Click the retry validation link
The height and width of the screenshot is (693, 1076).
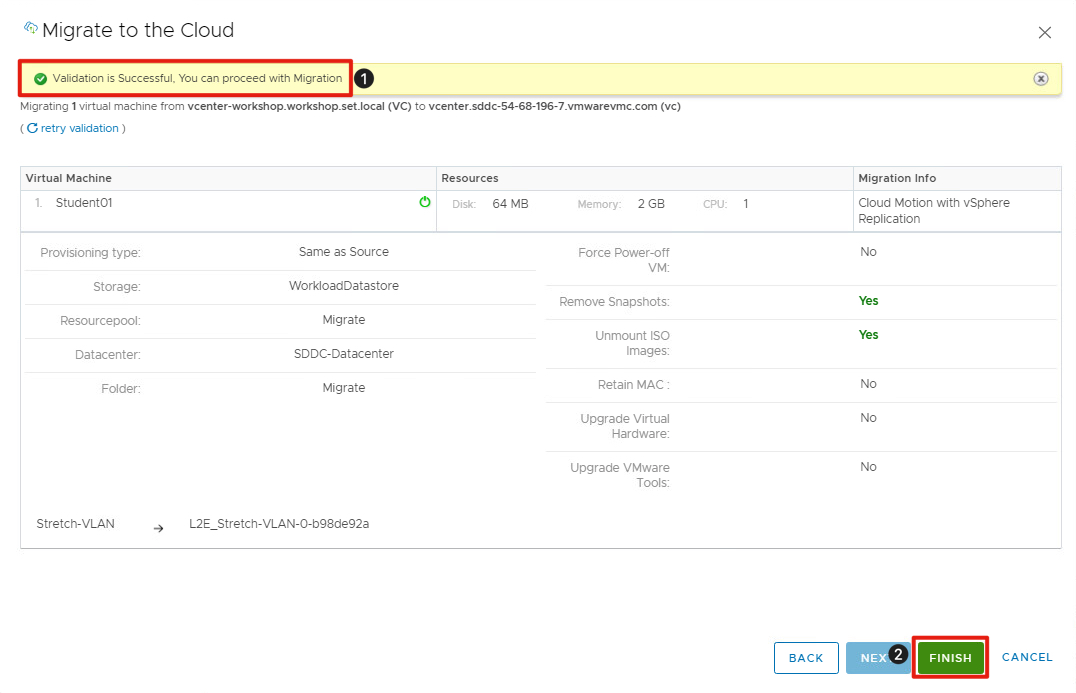79,128
